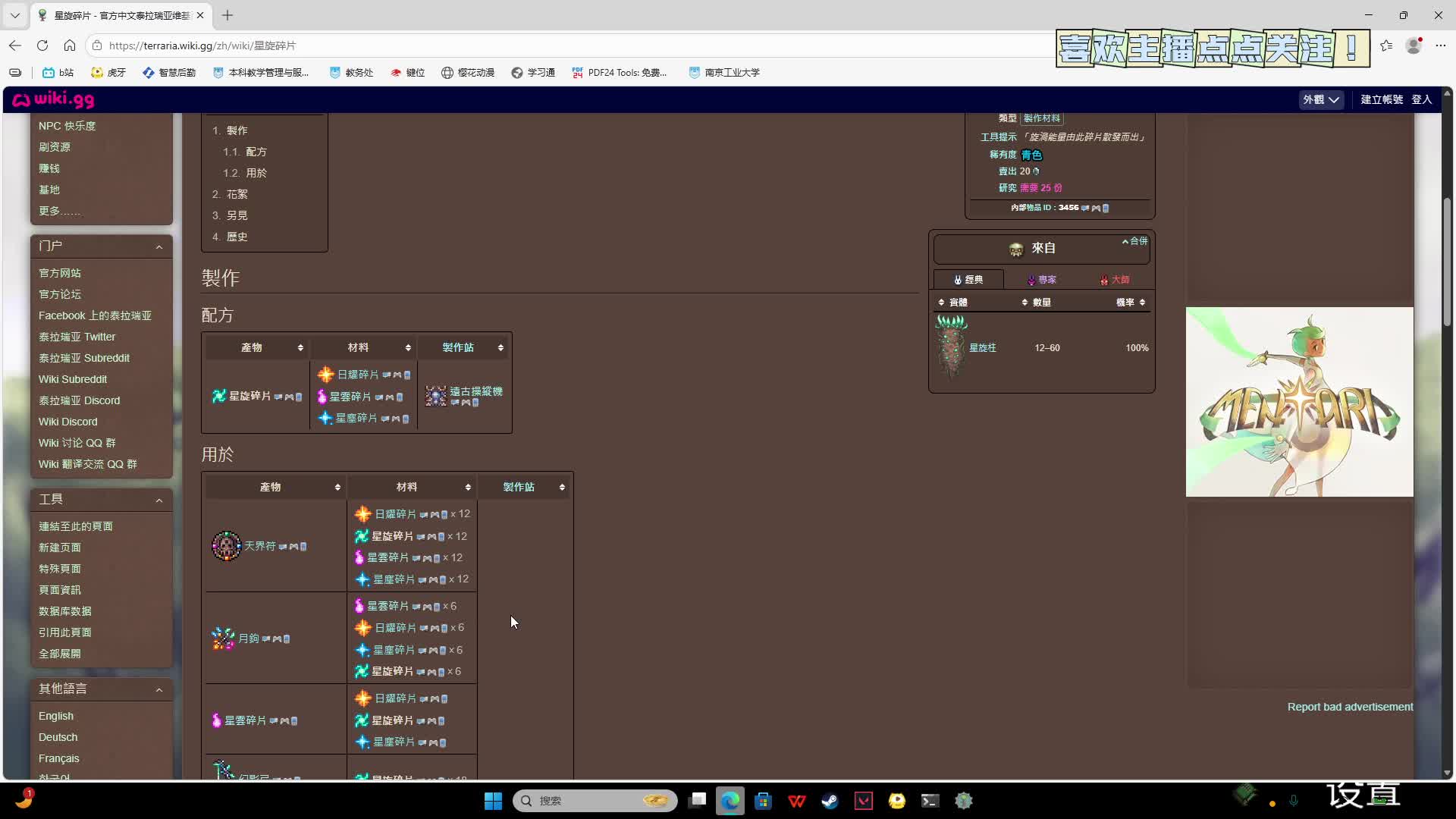Click the wiki.gg logo
This screenshot has width=1456, height=819.
(x=53, y=99)
